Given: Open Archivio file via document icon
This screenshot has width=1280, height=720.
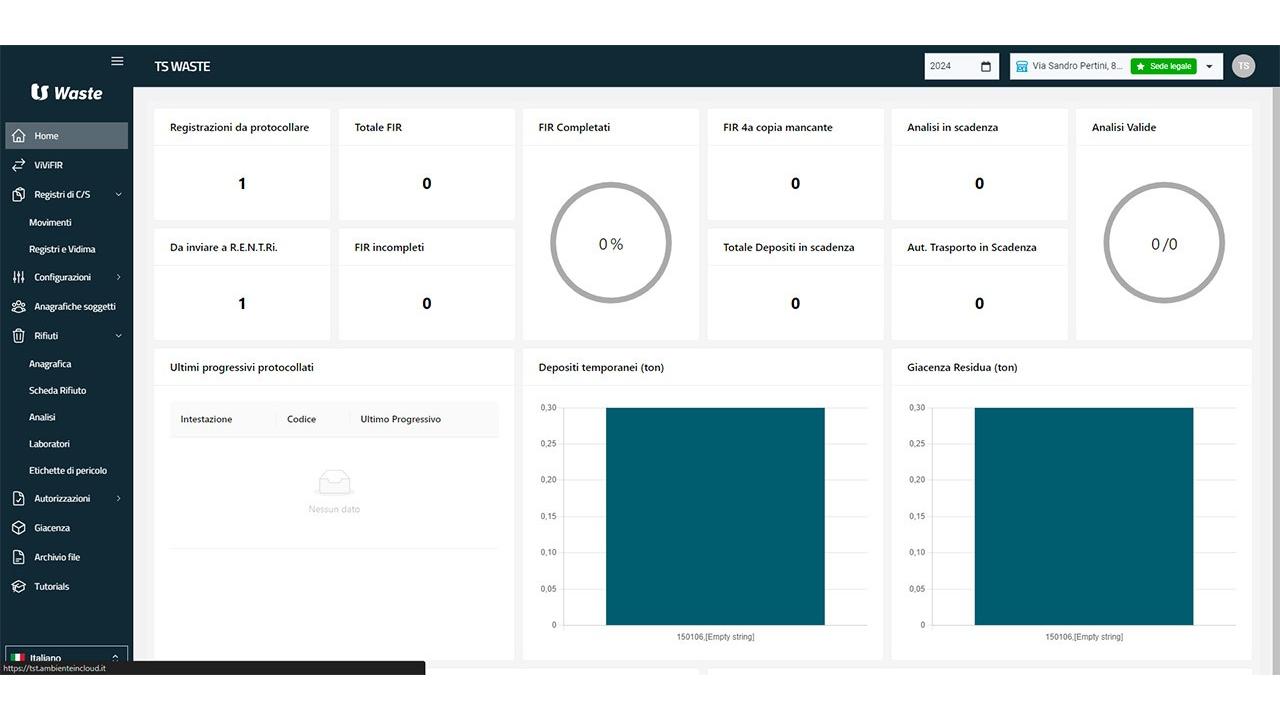Looking at the screenshot, I should [x=18, y=557].
